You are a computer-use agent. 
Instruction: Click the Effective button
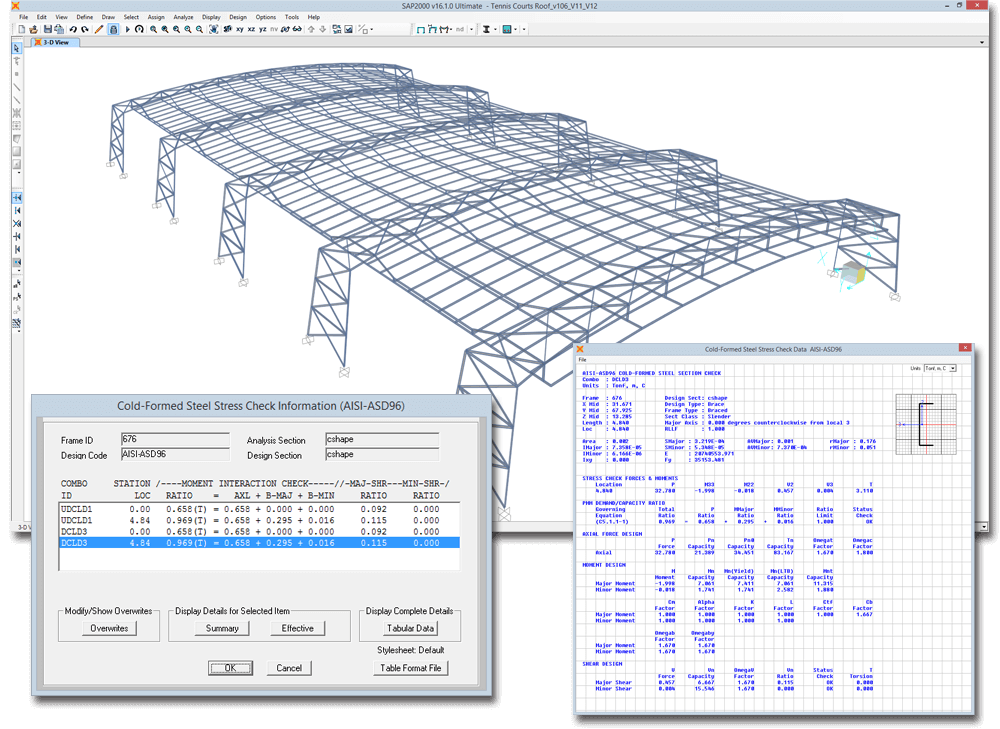[297, 628]
